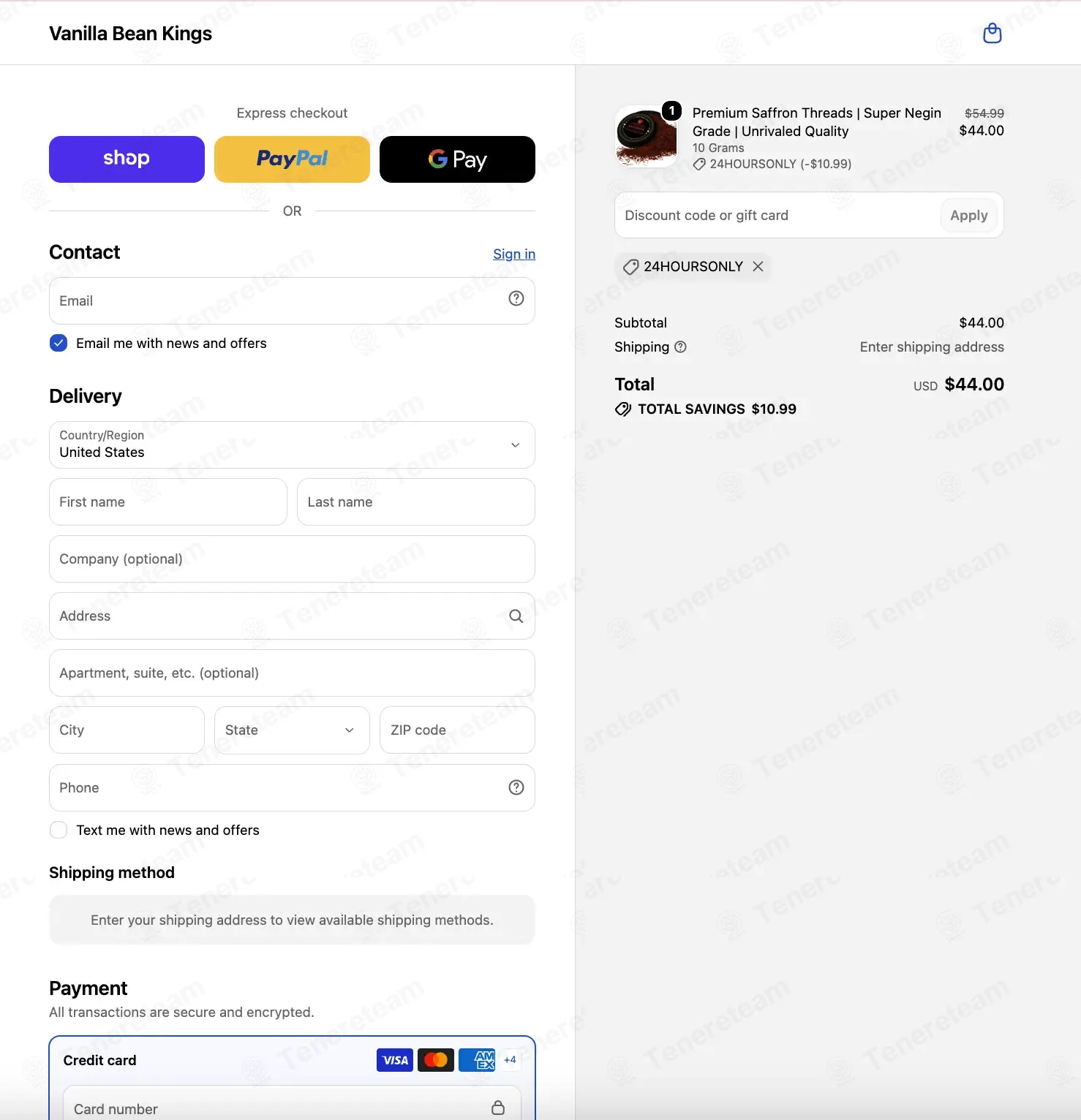
Task: Apply the discount code
Action: click(968, 215)
